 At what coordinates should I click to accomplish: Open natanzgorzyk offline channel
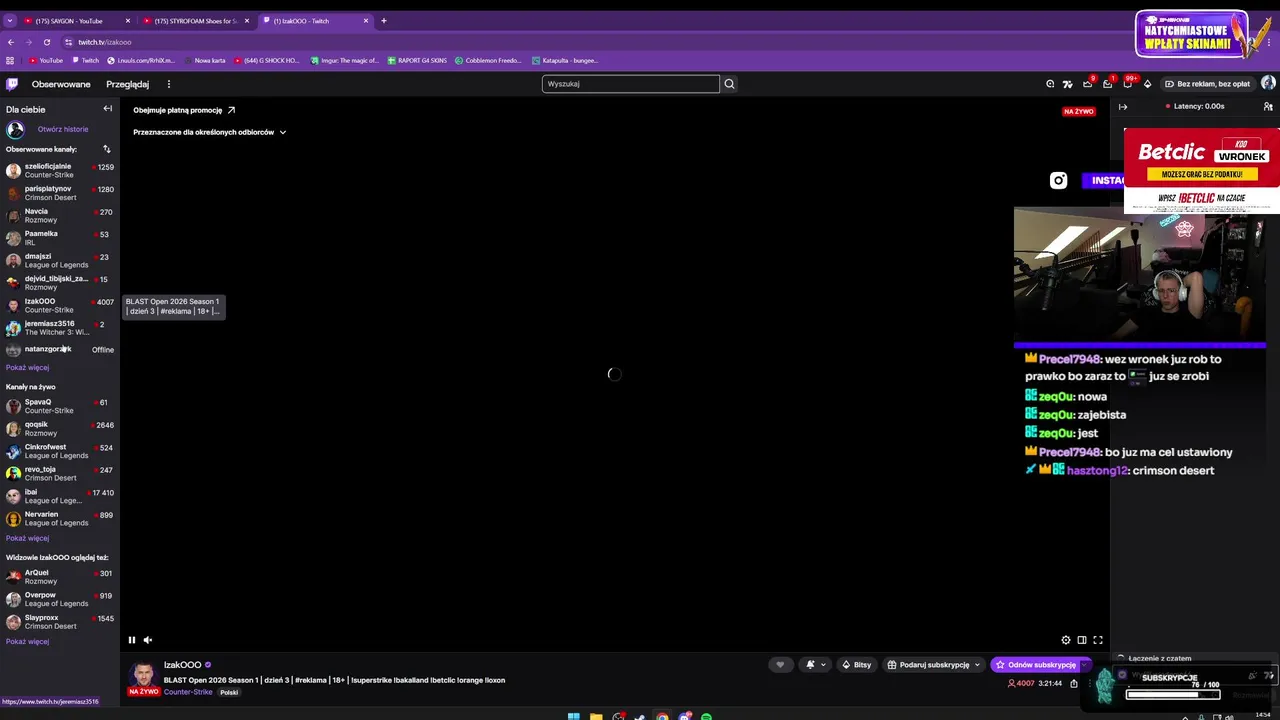[60, 350]
